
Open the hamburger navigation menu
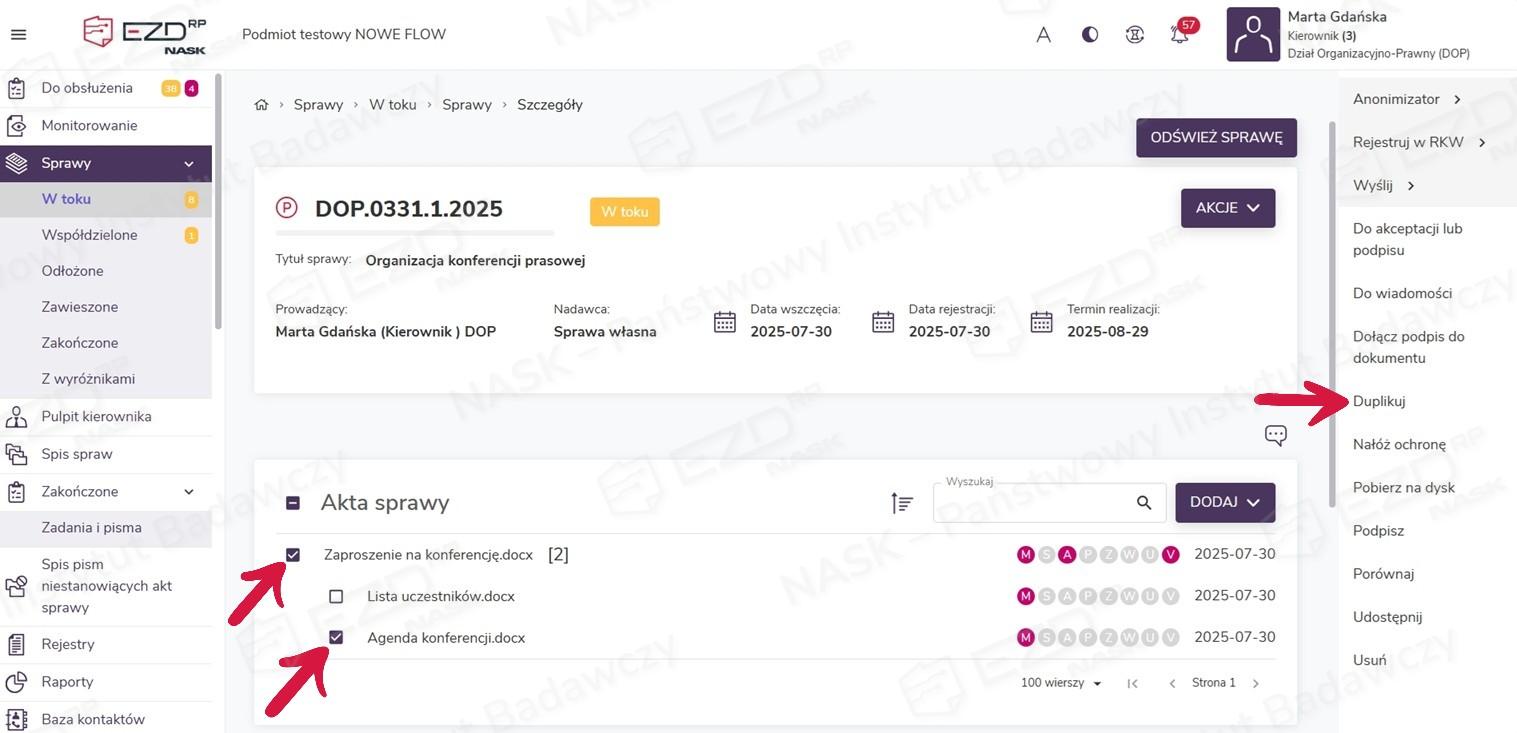[18, 35]
